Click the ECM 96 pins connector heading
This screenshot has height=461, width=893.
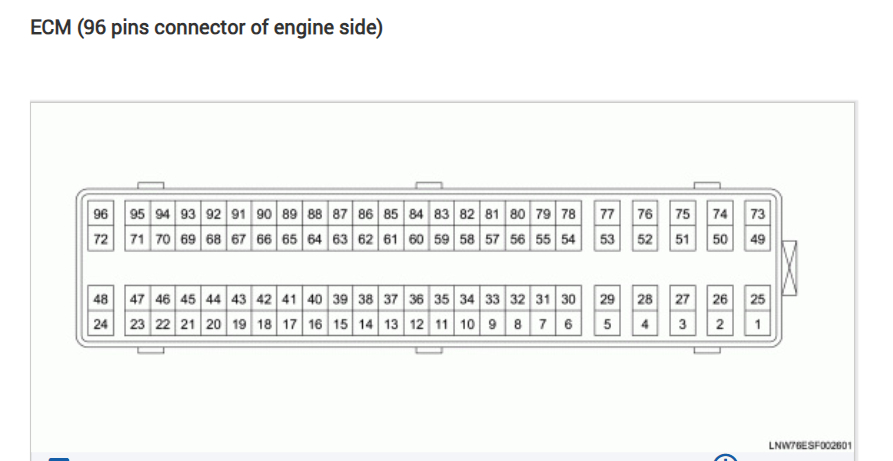(208, 27)
